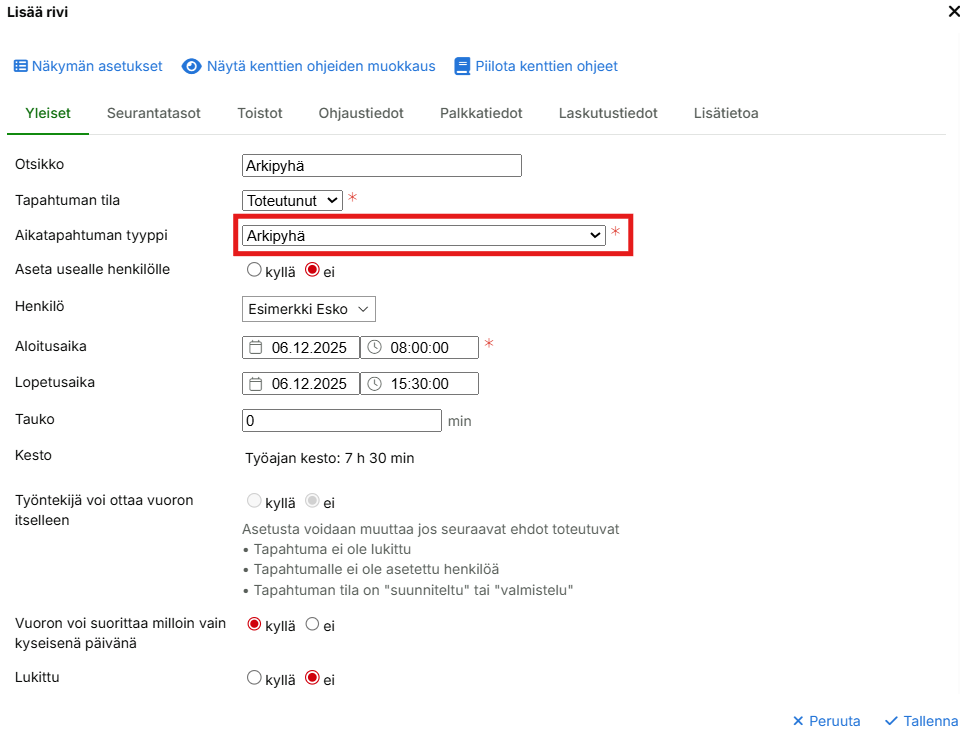Click the eye icon for Näytä kenttien ohjeiden muokkaus

pos(191,66)
